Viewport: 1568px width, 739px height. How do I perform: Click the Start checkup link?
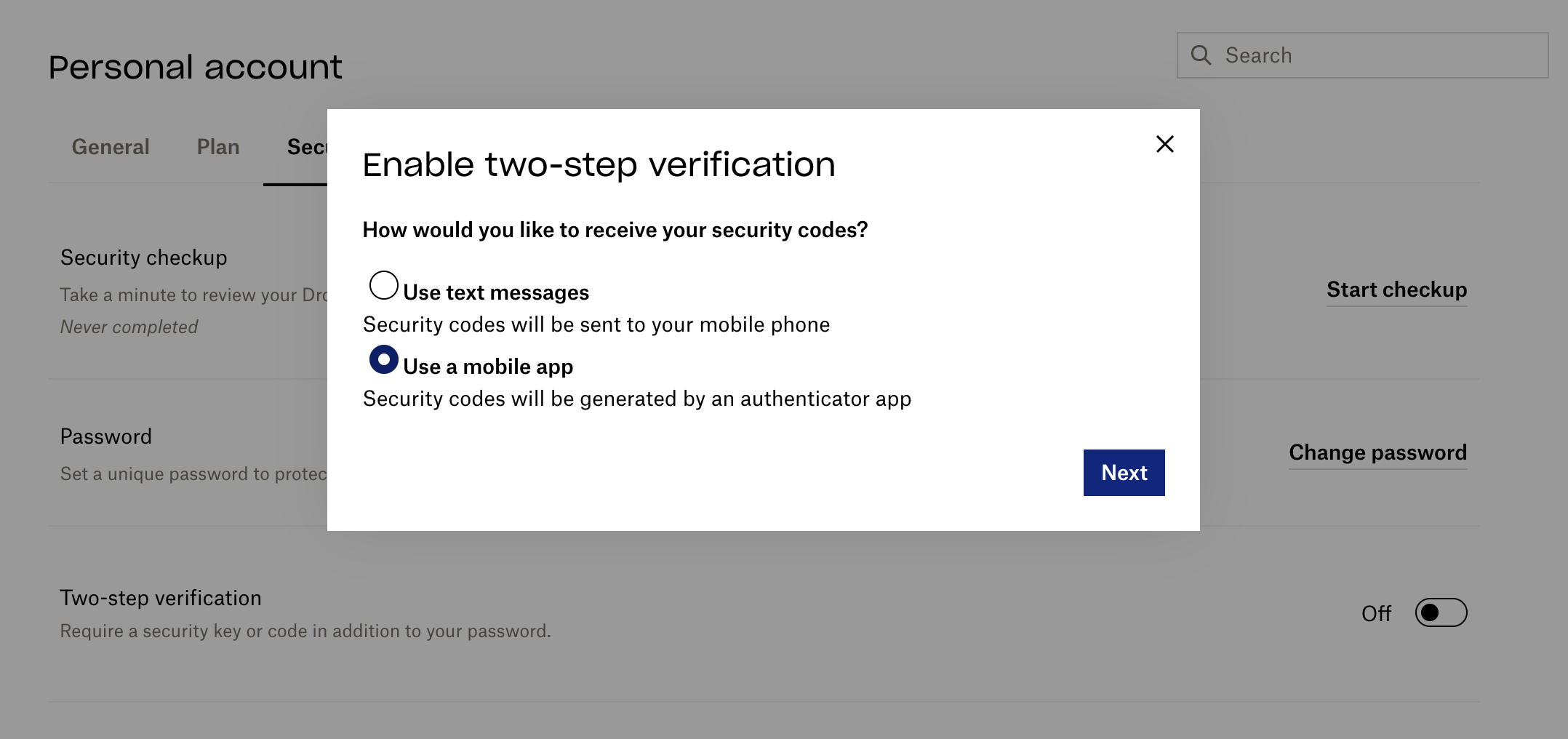point(1396,289)
